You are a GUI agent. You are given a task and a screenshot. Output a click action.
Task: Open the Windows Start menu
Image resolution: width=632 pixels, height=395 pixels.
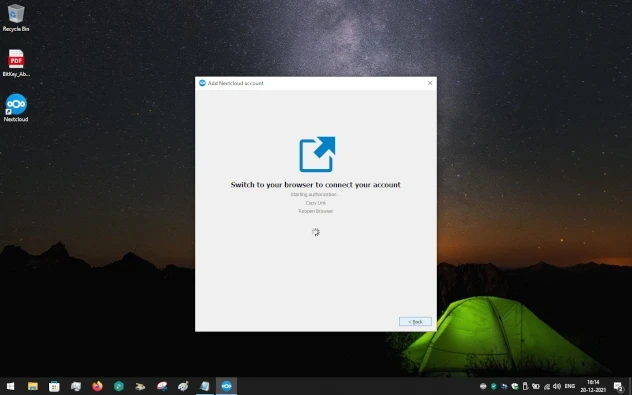tap(10, 386)
